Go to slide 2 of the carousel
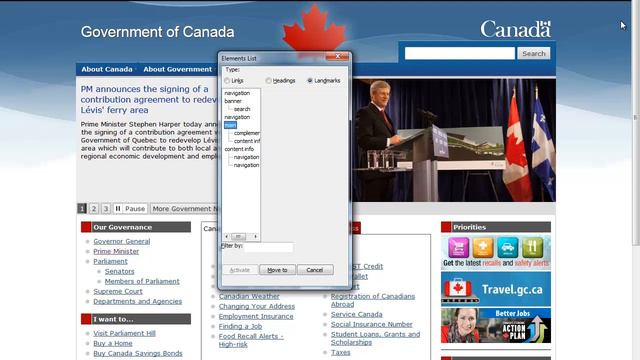 click(94, 209)
